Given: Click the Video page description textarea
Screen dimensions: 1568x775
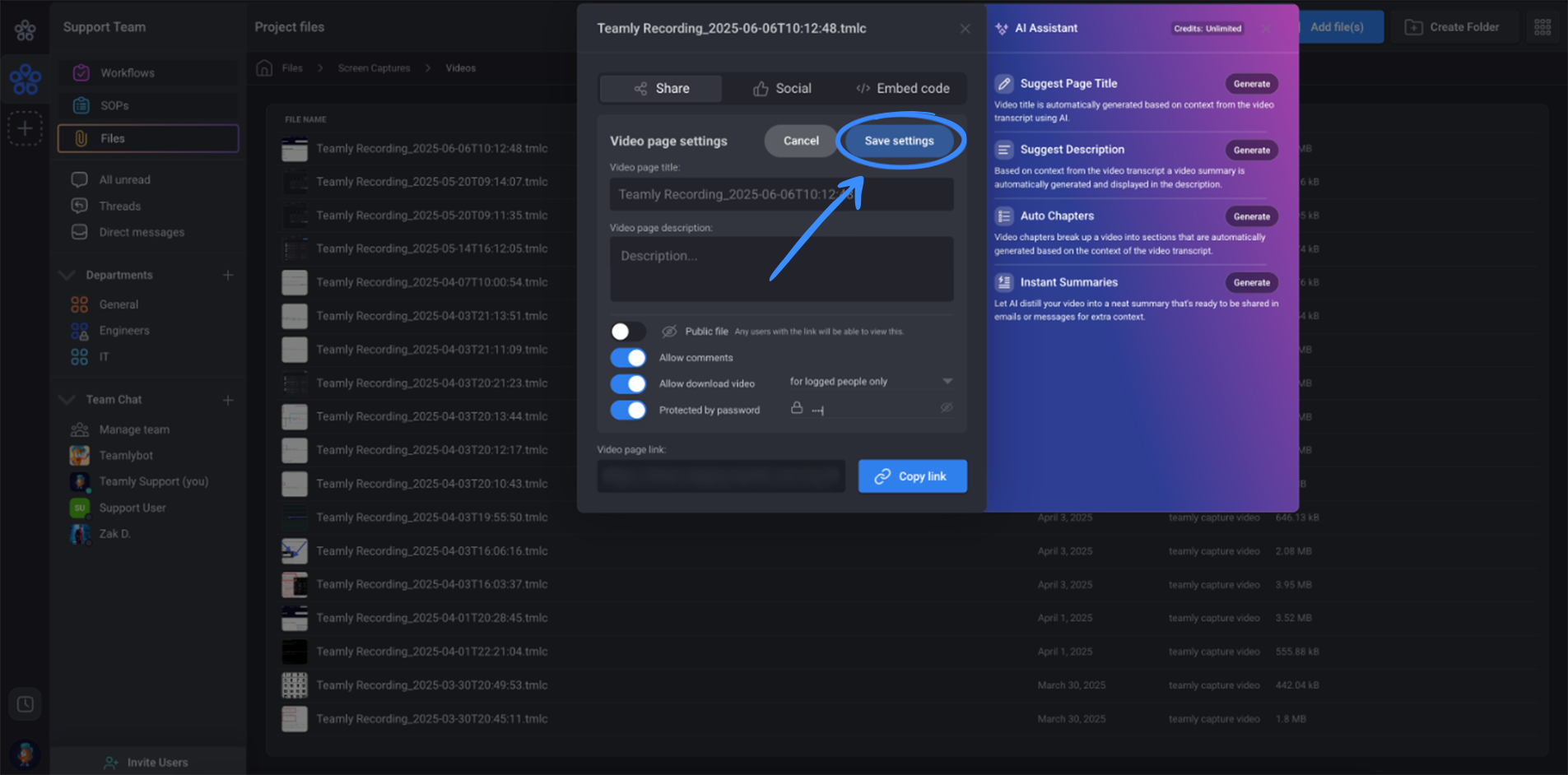Looking at the screenshot, I should coord(781,269).
